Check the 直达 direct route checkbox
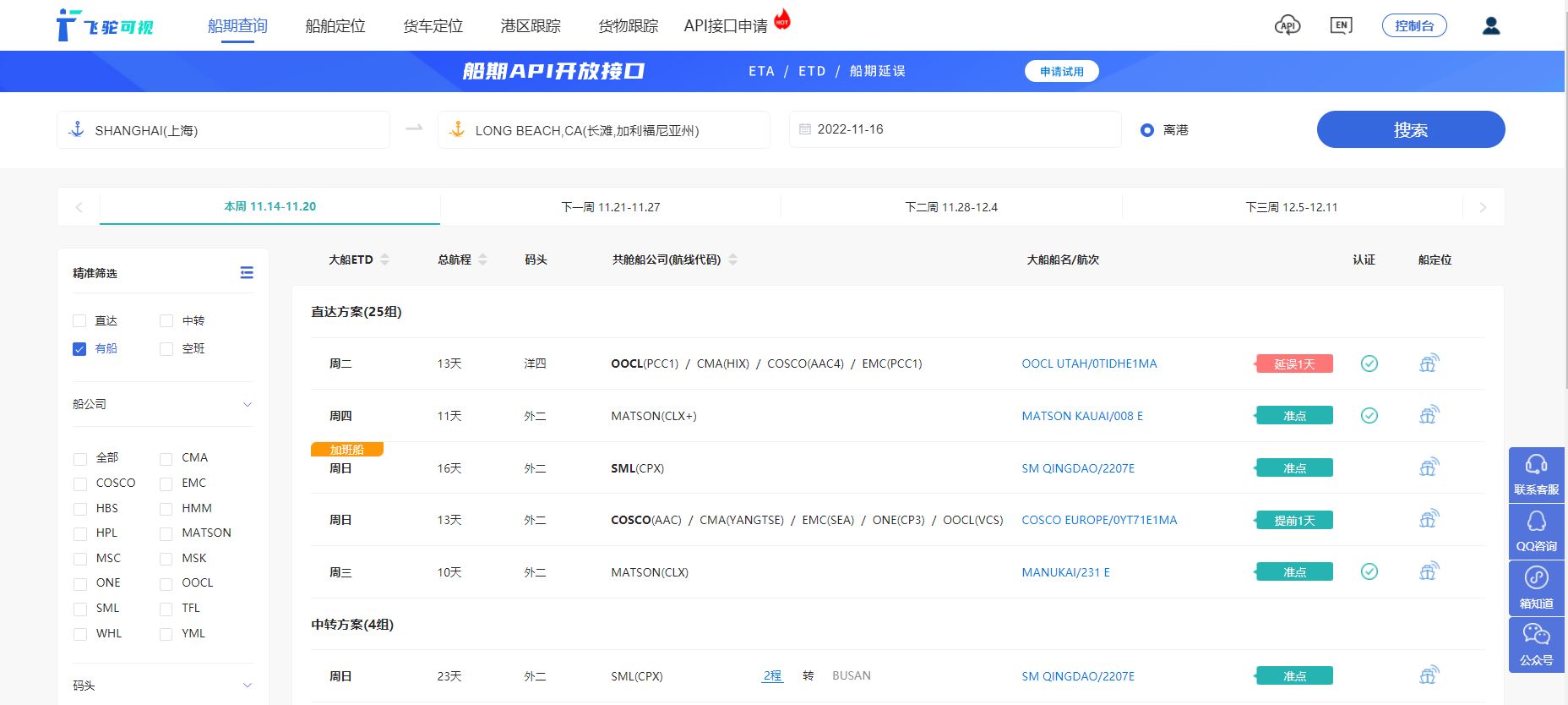The width and height of the screenshot is (1568, 705). tap(79, 320)
